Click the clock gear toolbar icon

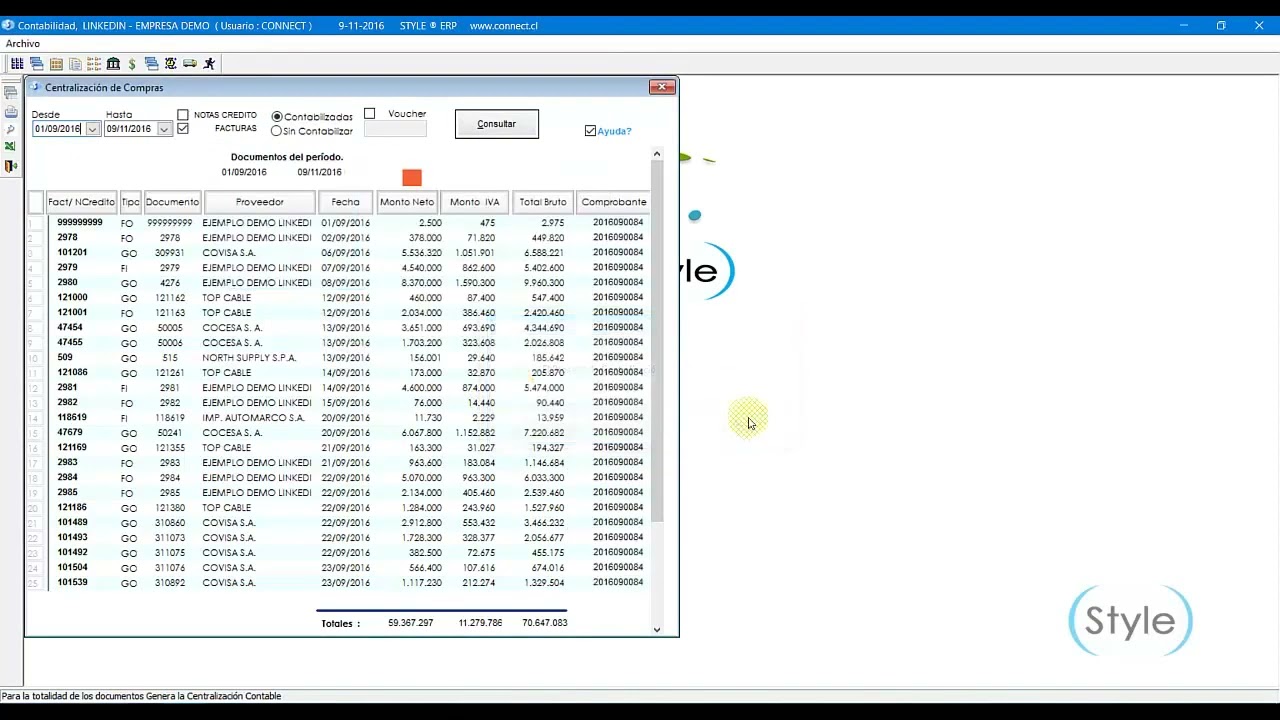[170, 64]
